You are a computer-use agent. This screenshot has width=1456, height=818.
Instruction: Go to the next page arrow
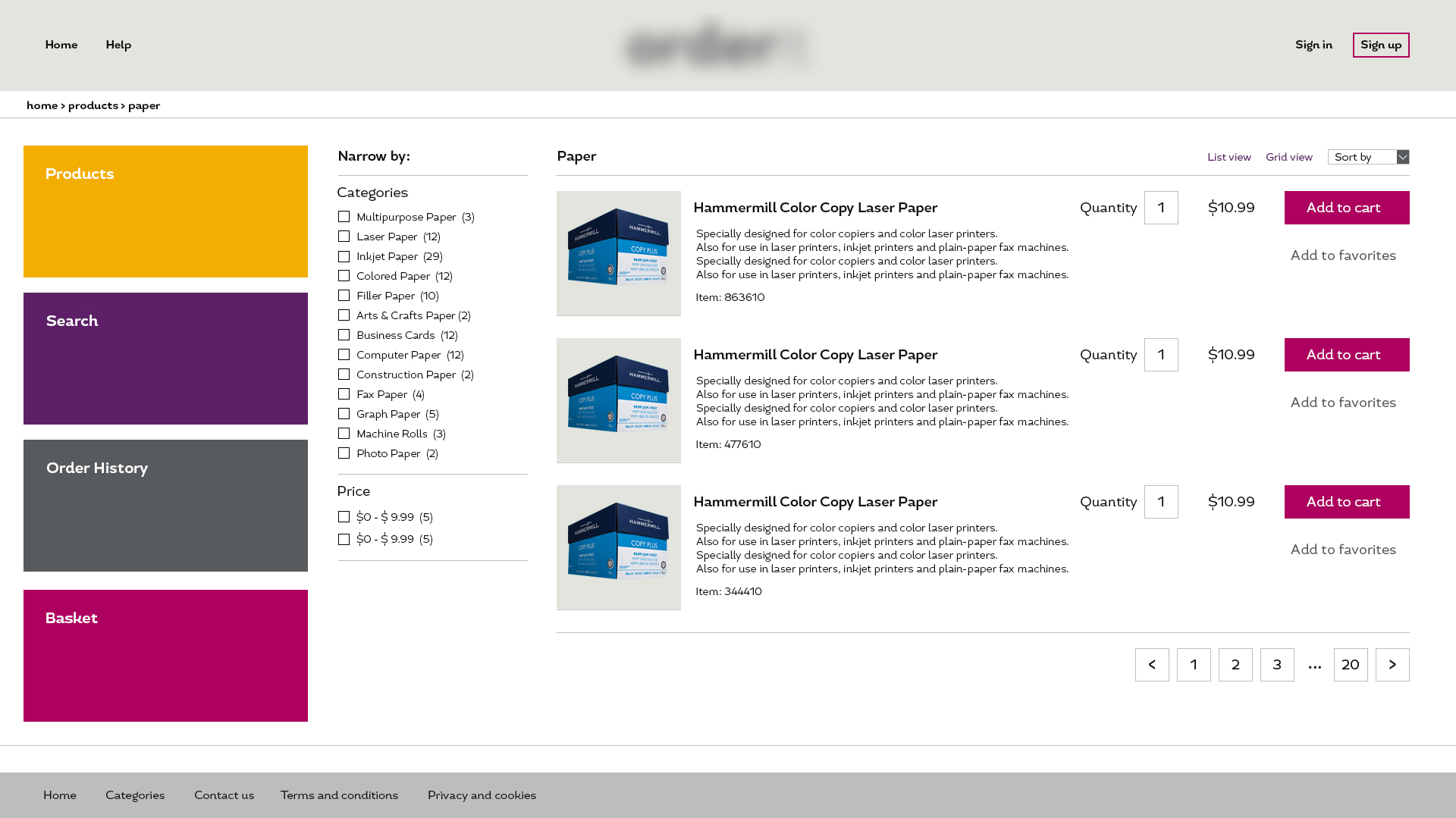(x=1392, y=665)
